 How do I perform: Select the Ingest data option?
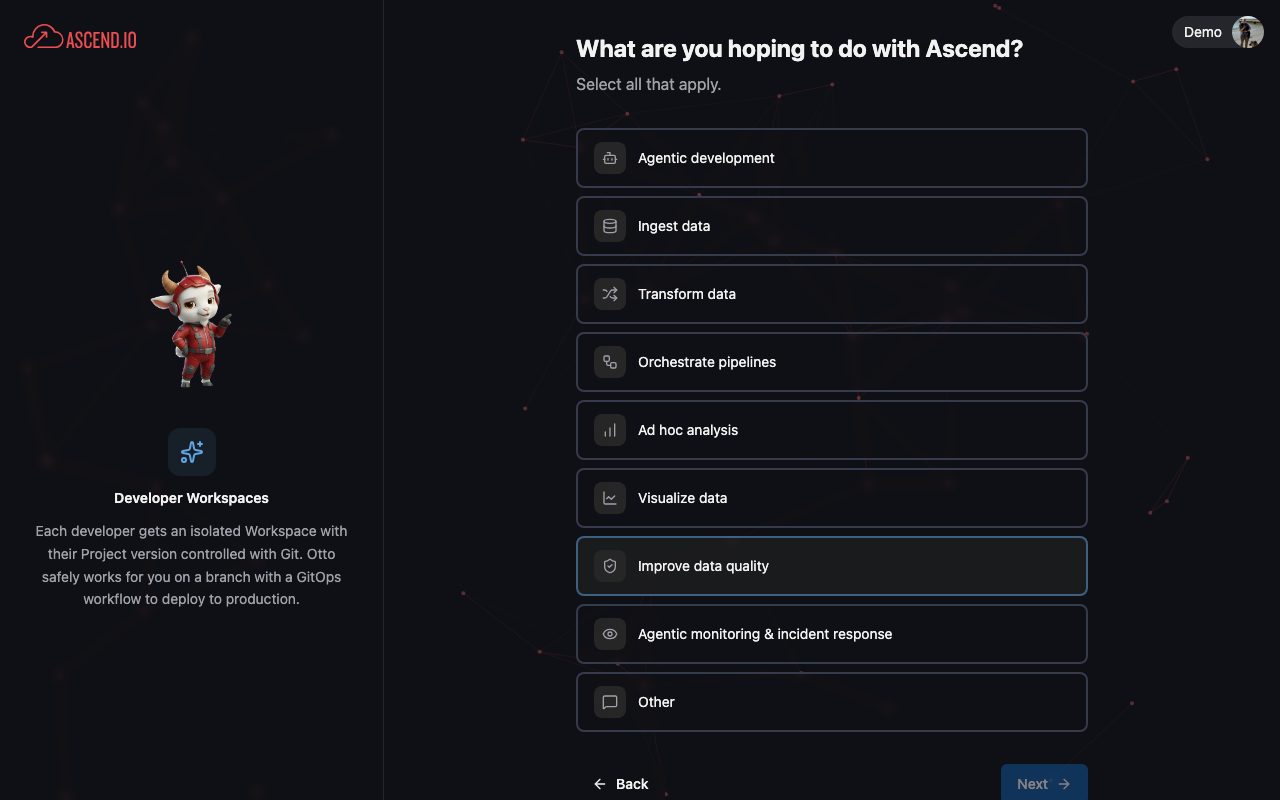(832, 225)
